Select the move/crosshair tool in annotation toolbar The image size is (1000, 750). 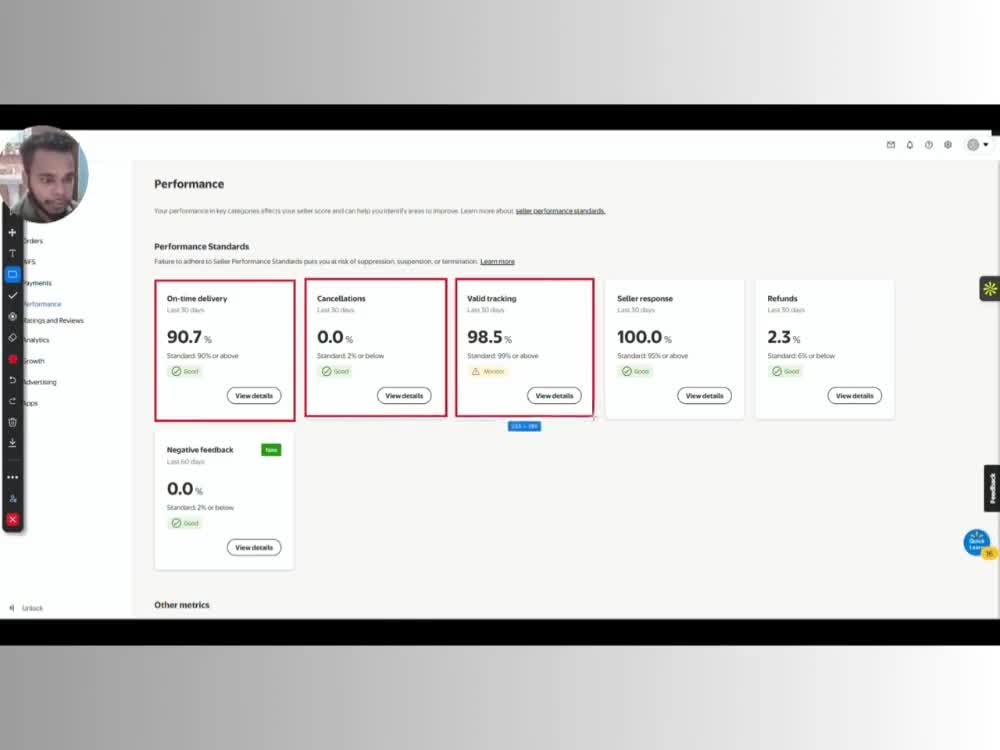[x=12, y=232]
